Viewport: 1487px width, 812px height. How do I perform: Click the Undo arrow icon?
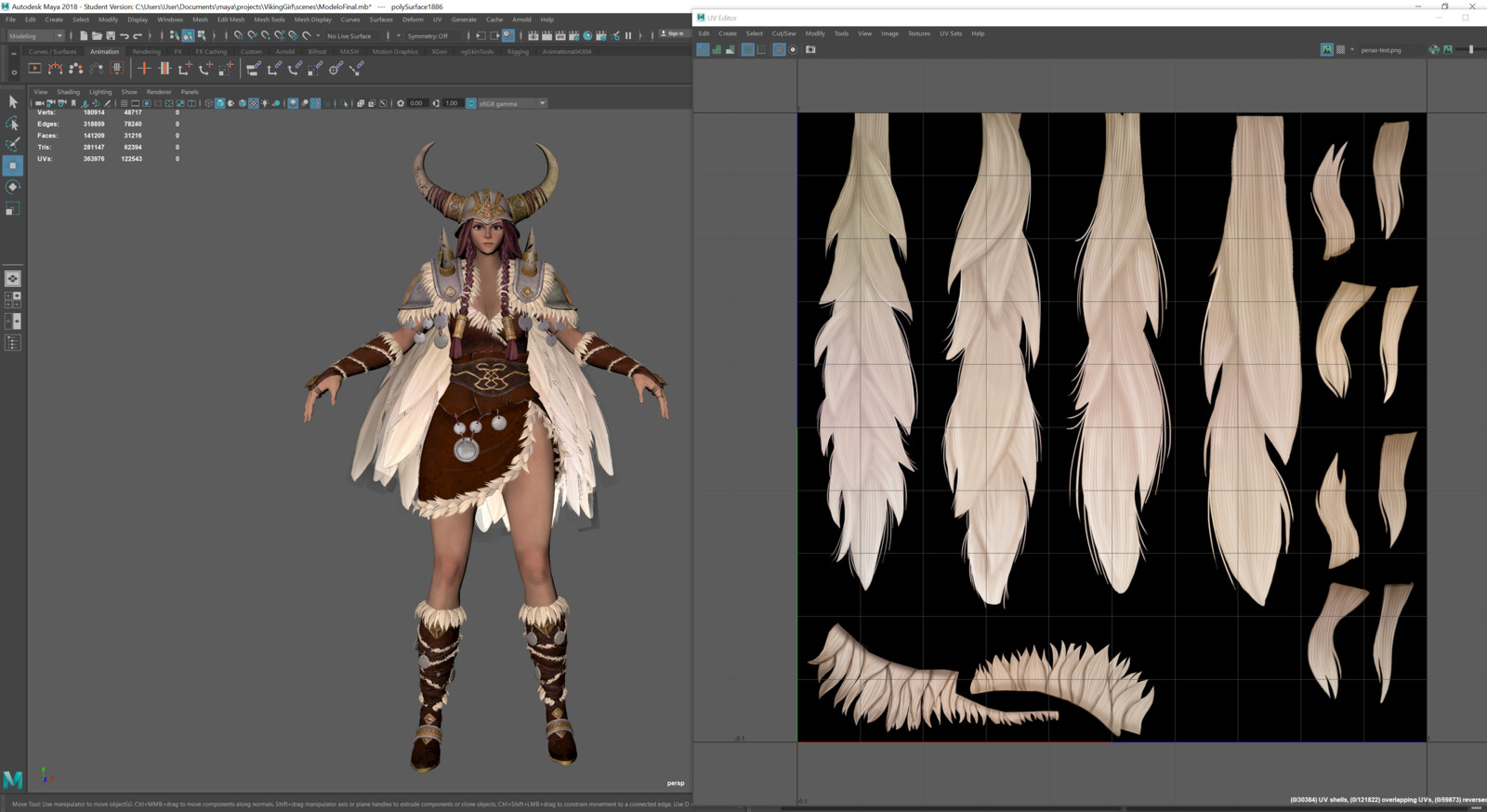[124, 35]
